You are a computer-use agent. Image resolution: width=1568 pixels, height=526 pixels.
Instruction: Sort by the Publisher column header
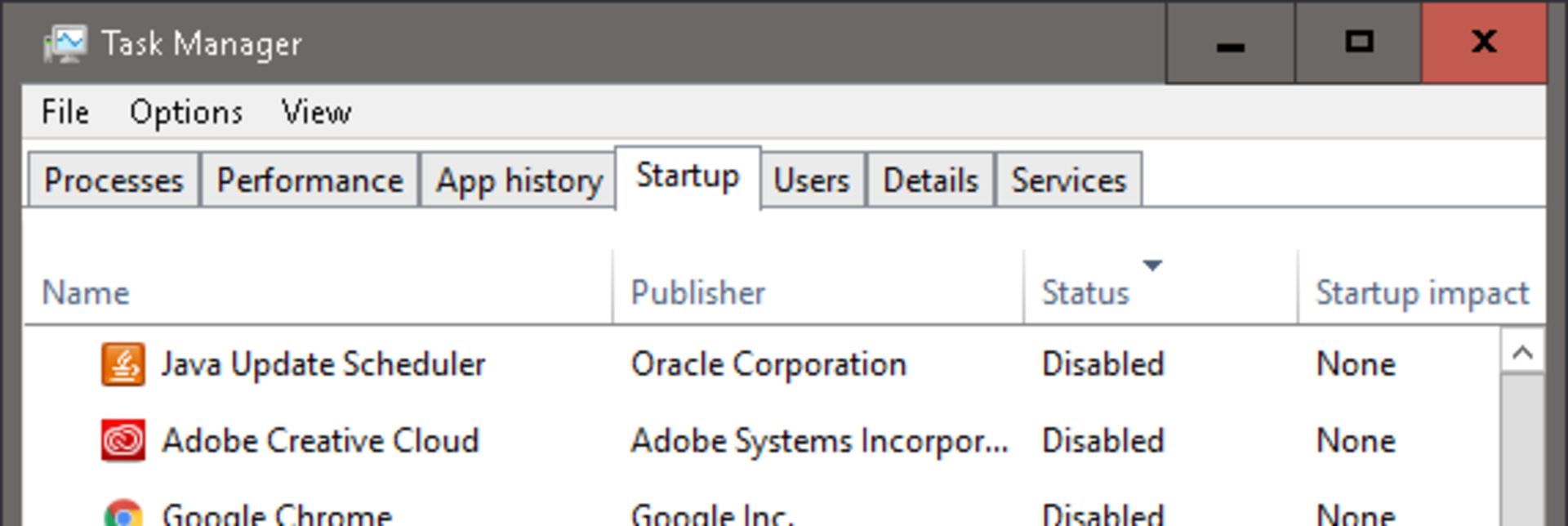click(x=697, y=293)
